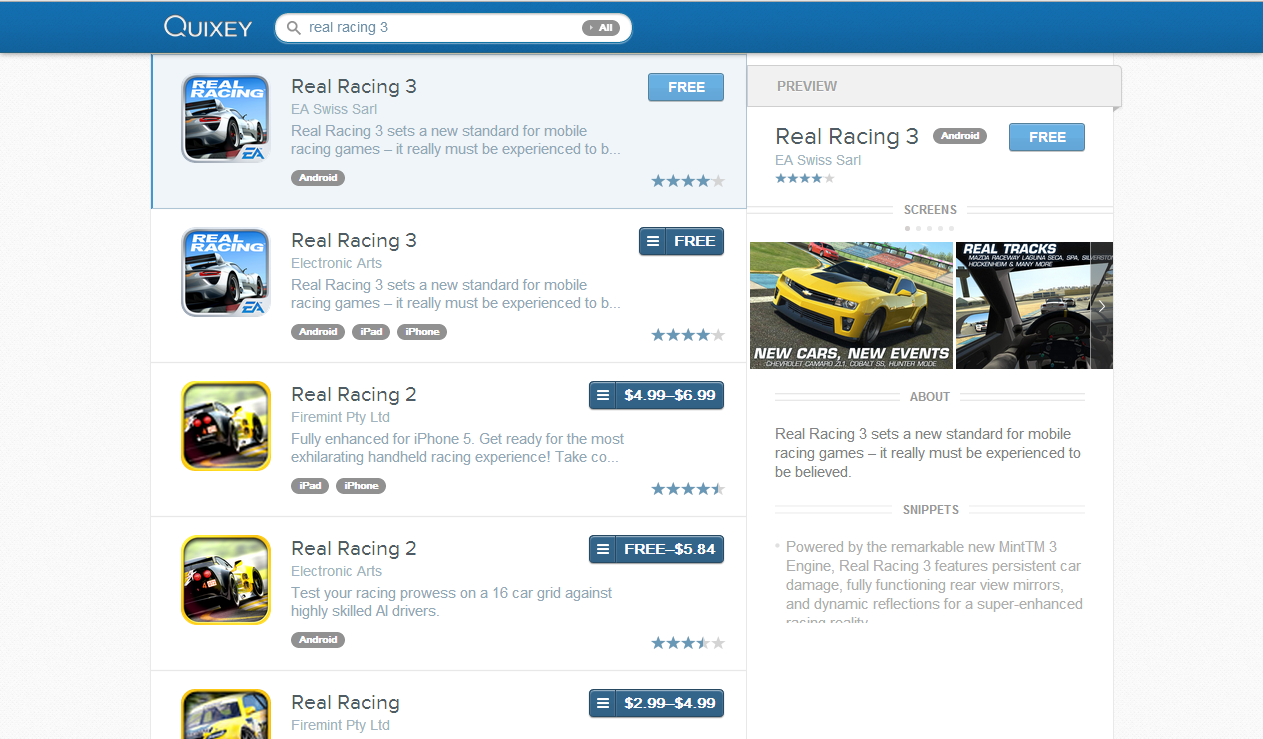This screenshot has height=739, width=1263.
Task: Click the Electronic Arts Real Racing 3 icon
Action: [x=225, y=272]
